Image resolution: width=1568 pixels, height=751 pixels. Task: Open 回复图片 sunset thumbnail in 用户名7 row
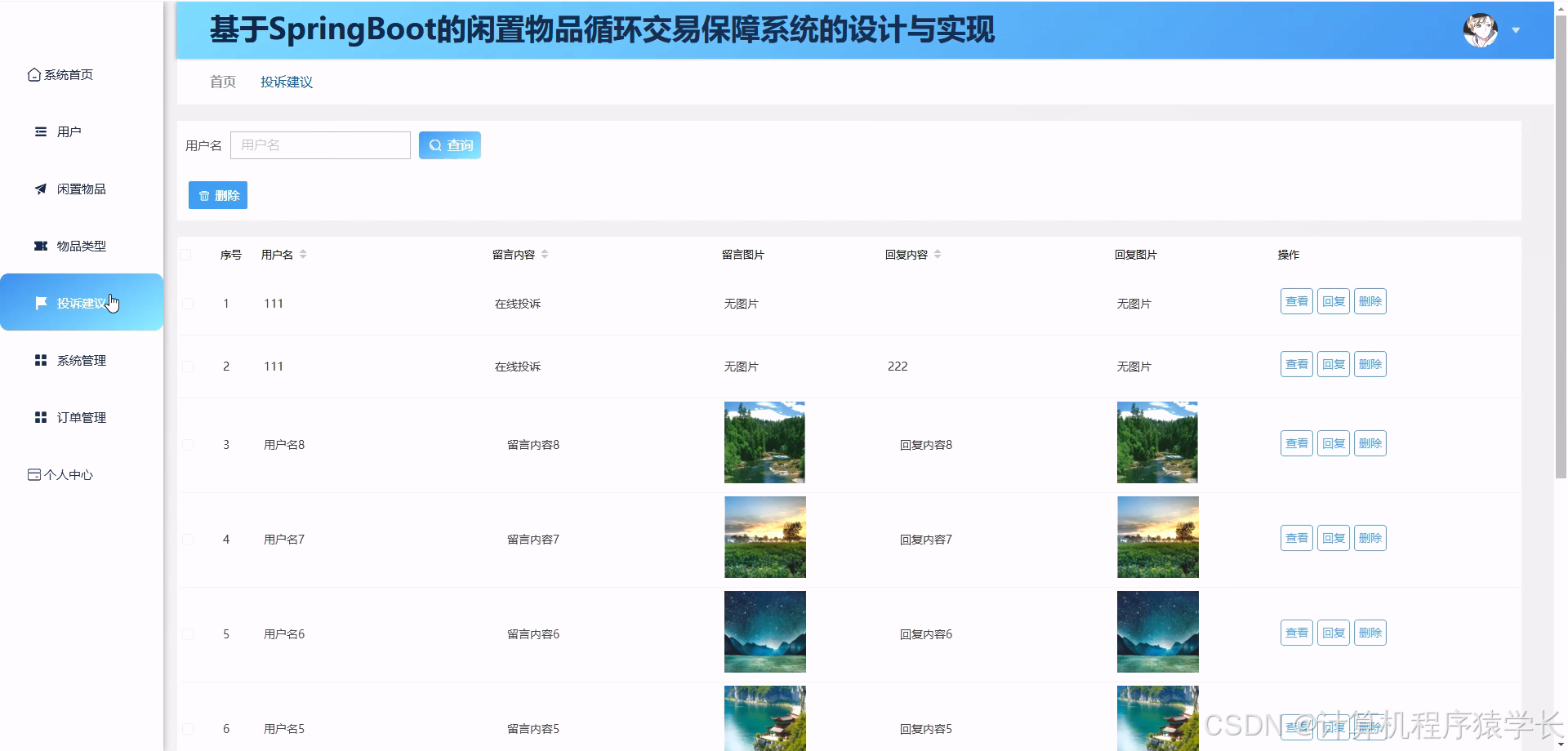[1158, 537]
